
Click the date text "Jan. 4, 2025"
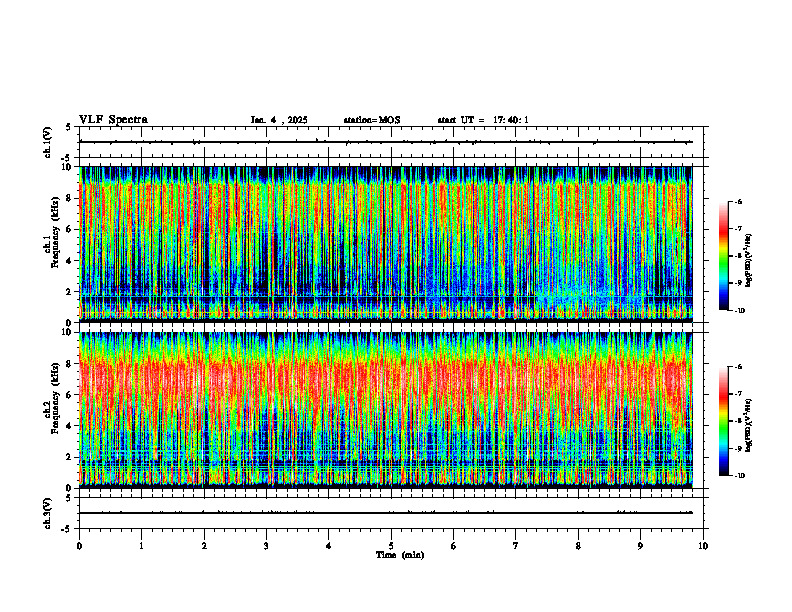point(279,120)
